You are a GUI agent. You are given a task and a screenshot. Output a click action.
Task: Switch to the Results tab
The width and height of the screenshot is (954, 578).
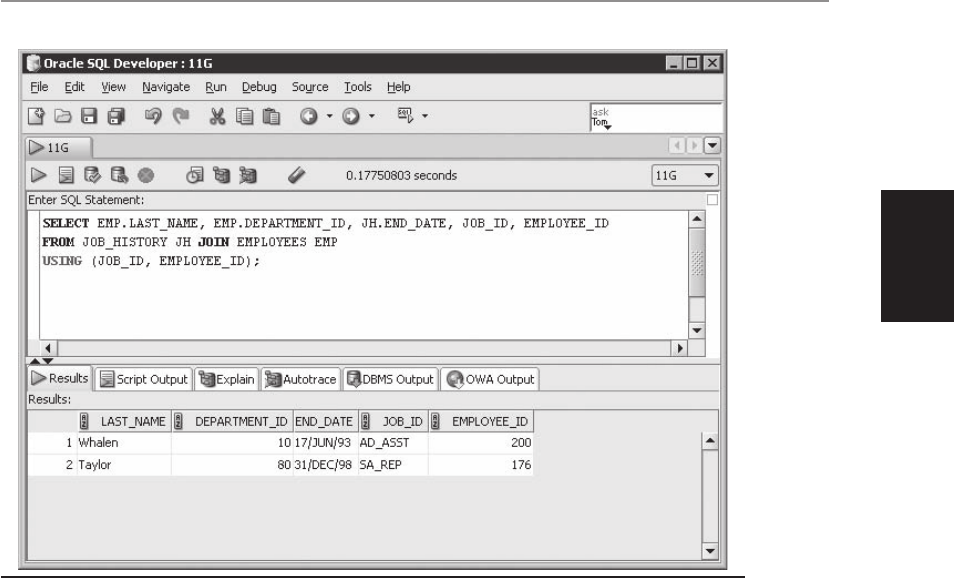[x=60, y=378]
